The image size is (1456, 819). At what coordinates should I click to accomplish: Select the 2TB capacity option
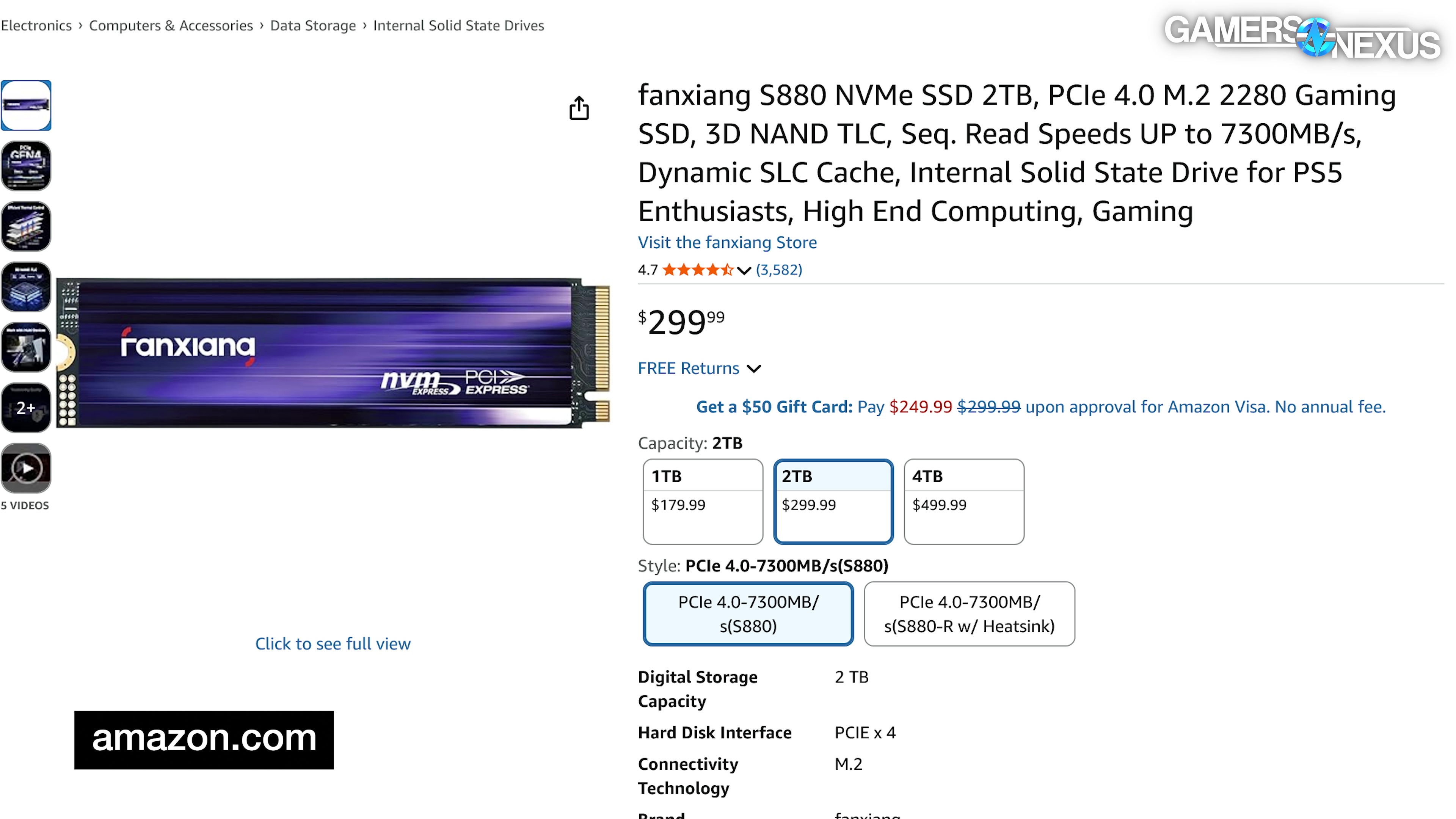[x=833, y=501]
